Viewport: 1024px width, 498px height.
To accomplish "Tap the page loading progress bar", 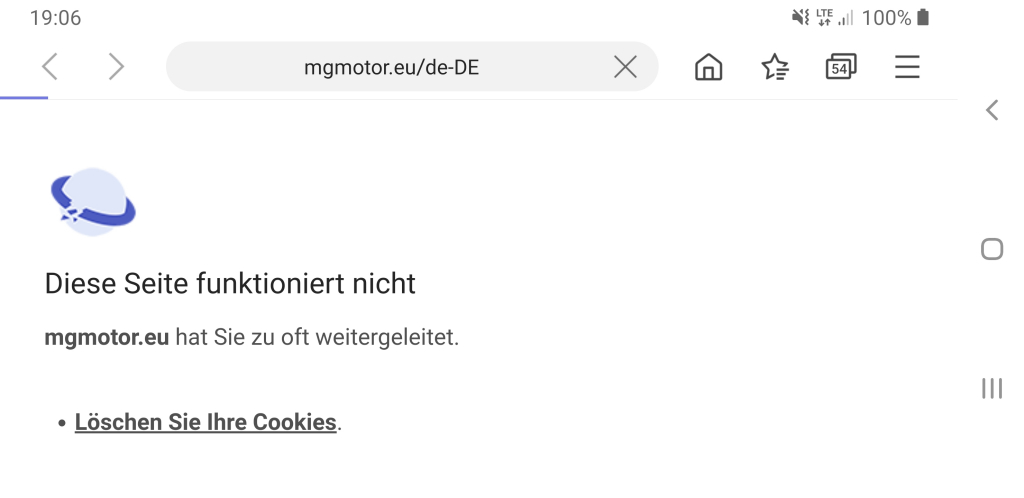I will click(24, 98).
